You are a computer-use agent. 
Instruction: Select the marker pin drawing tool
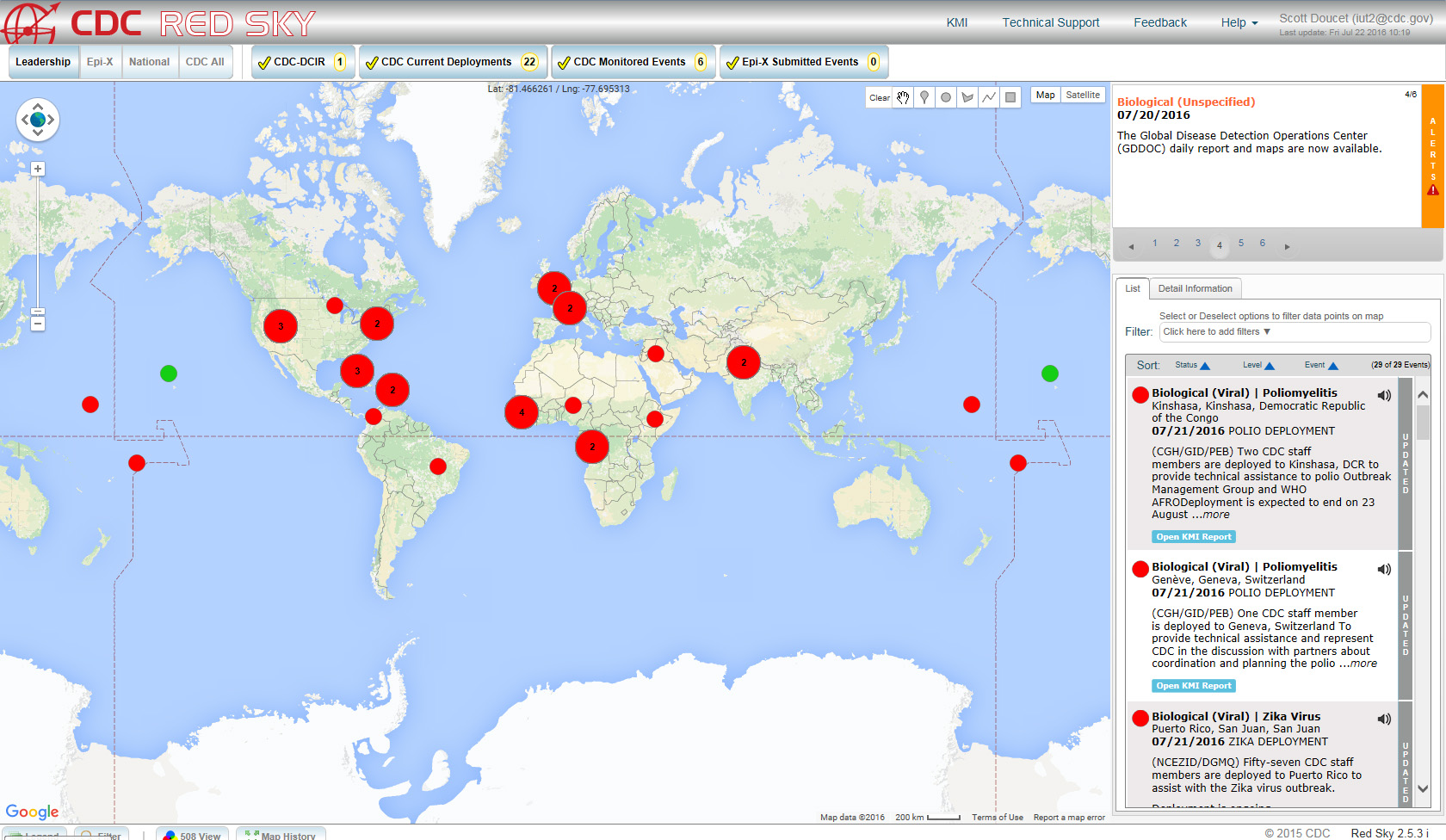click(x=924, y=97)
